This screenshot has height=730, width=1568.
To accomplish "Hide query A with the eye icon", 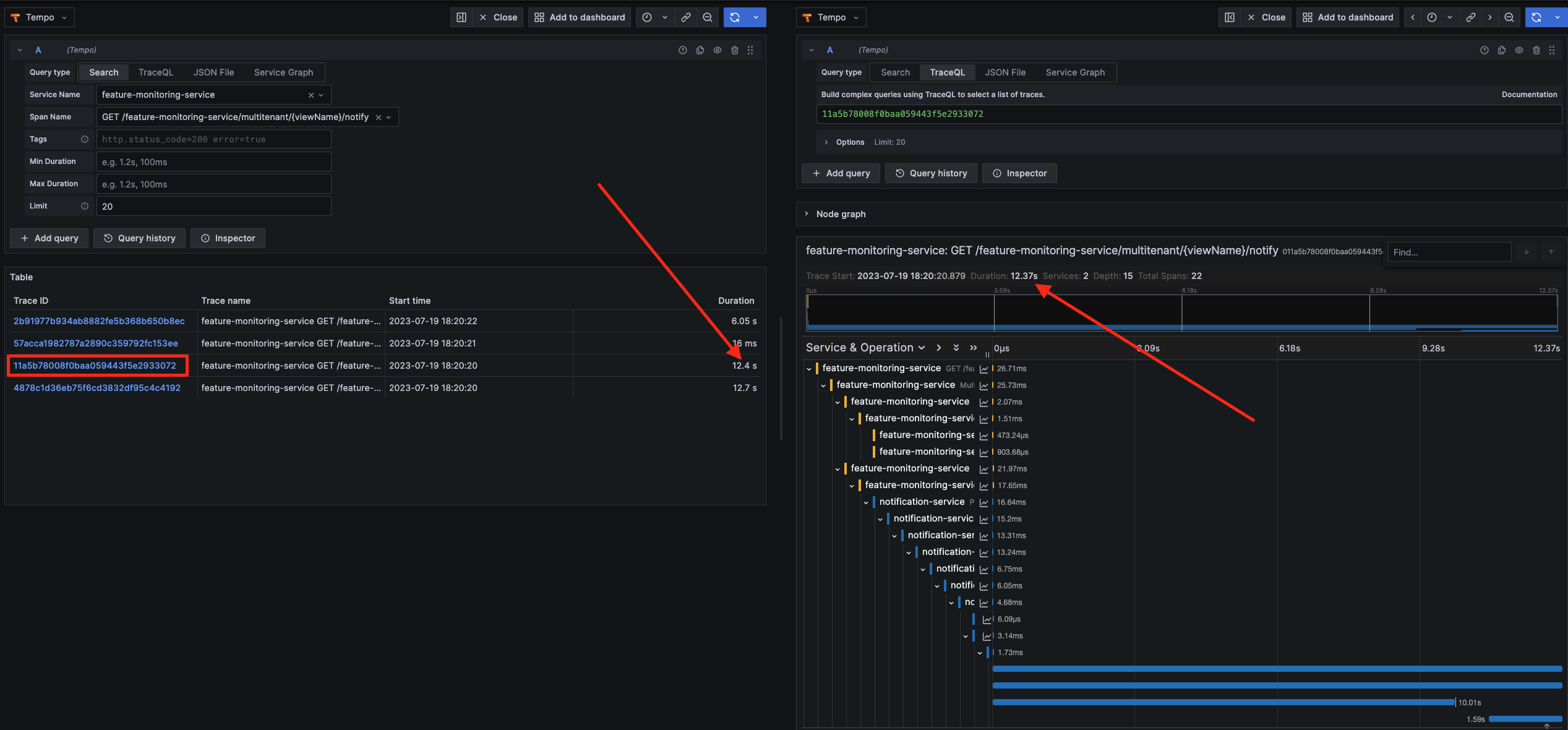I will point(717,50).
